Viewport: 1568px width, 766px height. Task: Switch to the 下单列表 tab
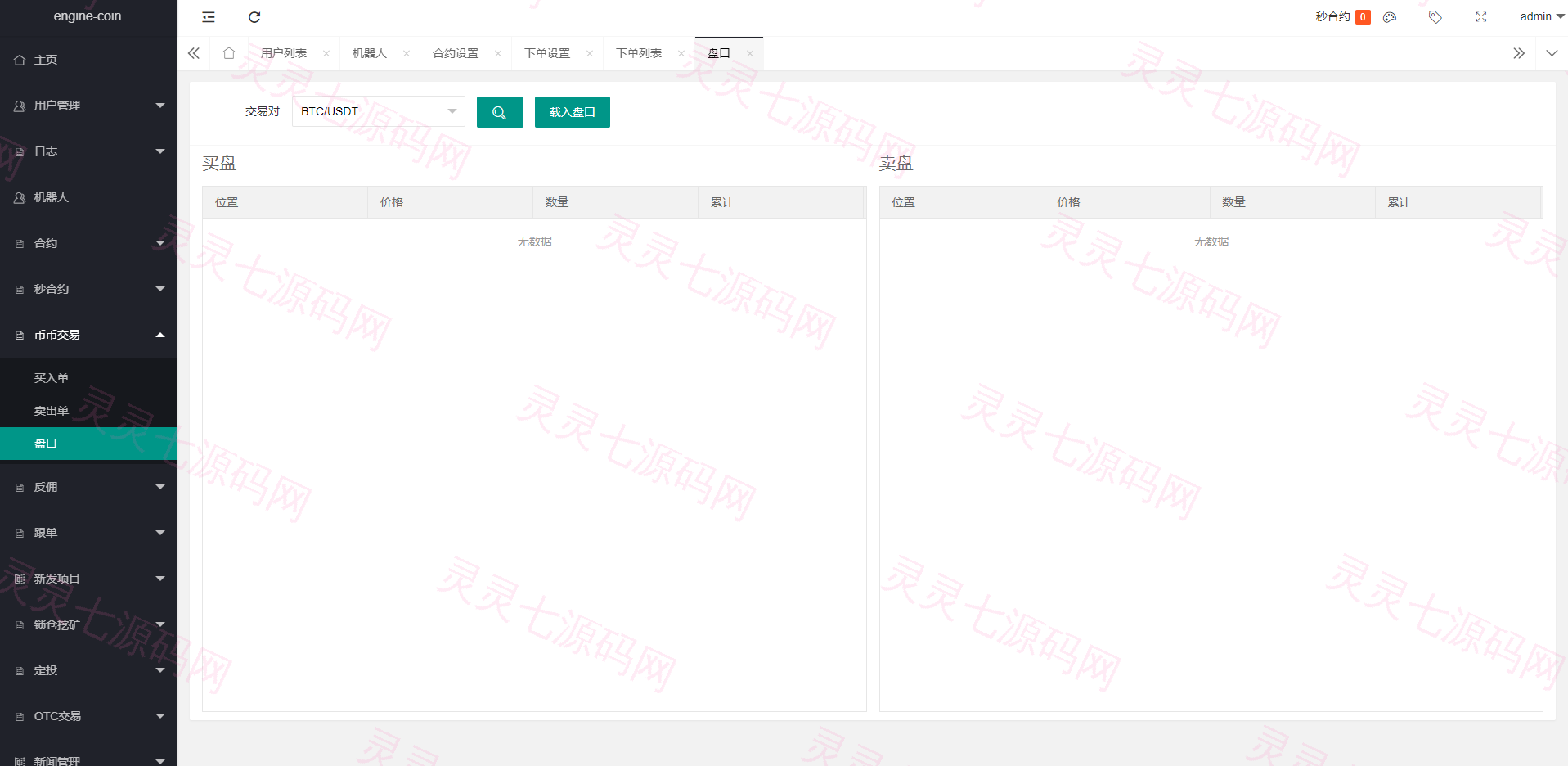[639, 53]
